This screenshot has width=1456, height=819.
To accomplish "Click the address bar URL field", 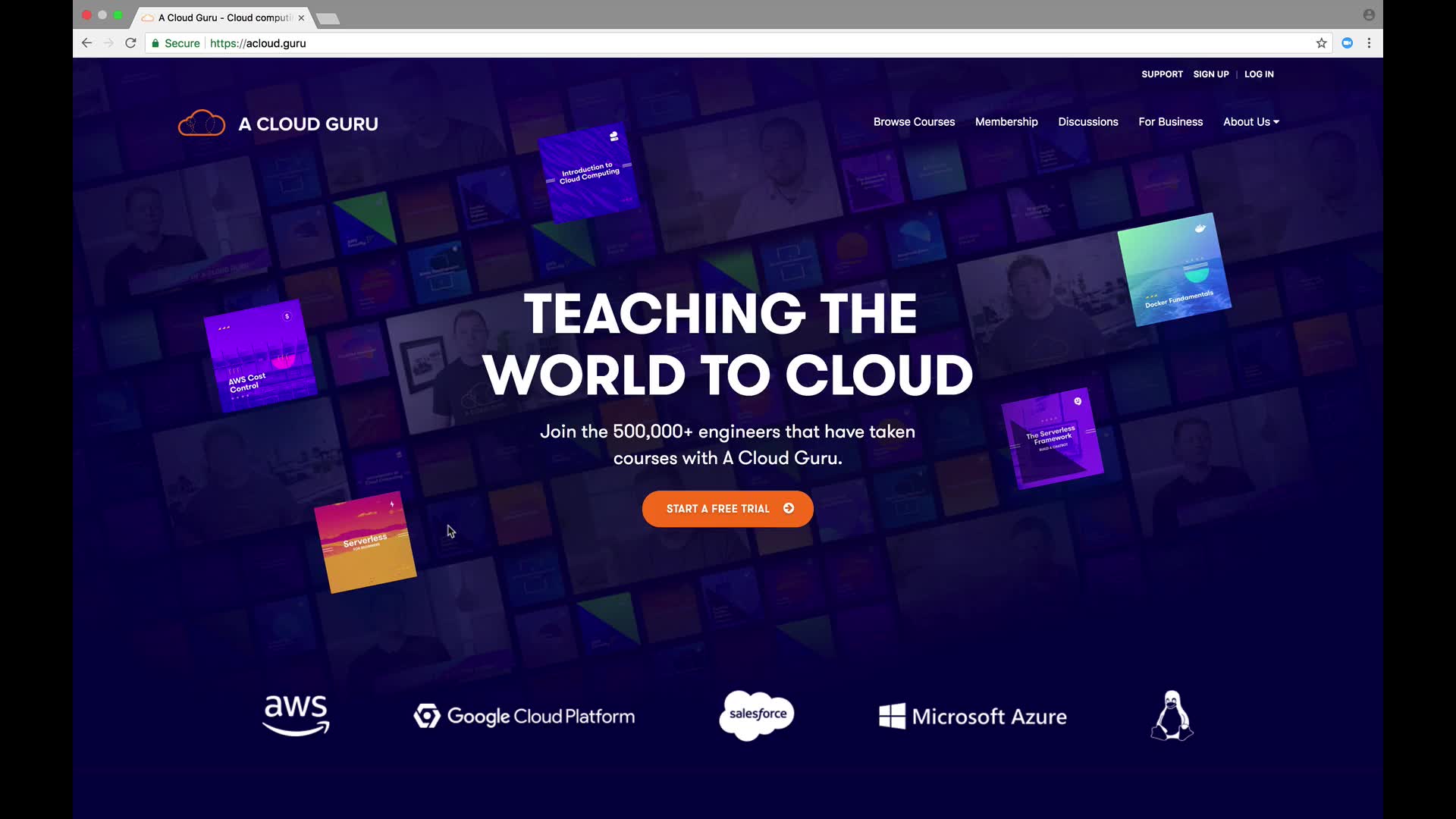I will [x=682, y=43].
